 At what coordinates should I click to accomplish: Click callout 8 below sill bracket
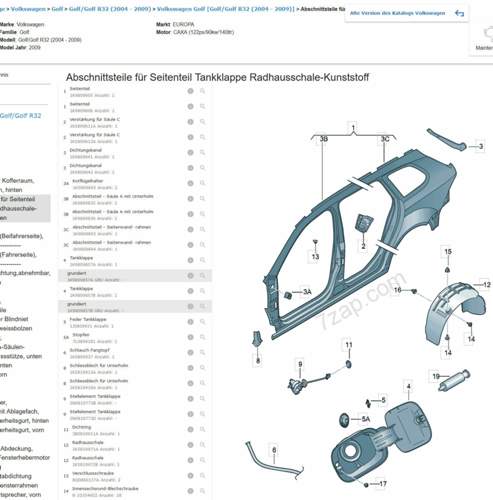click(258, 360)
